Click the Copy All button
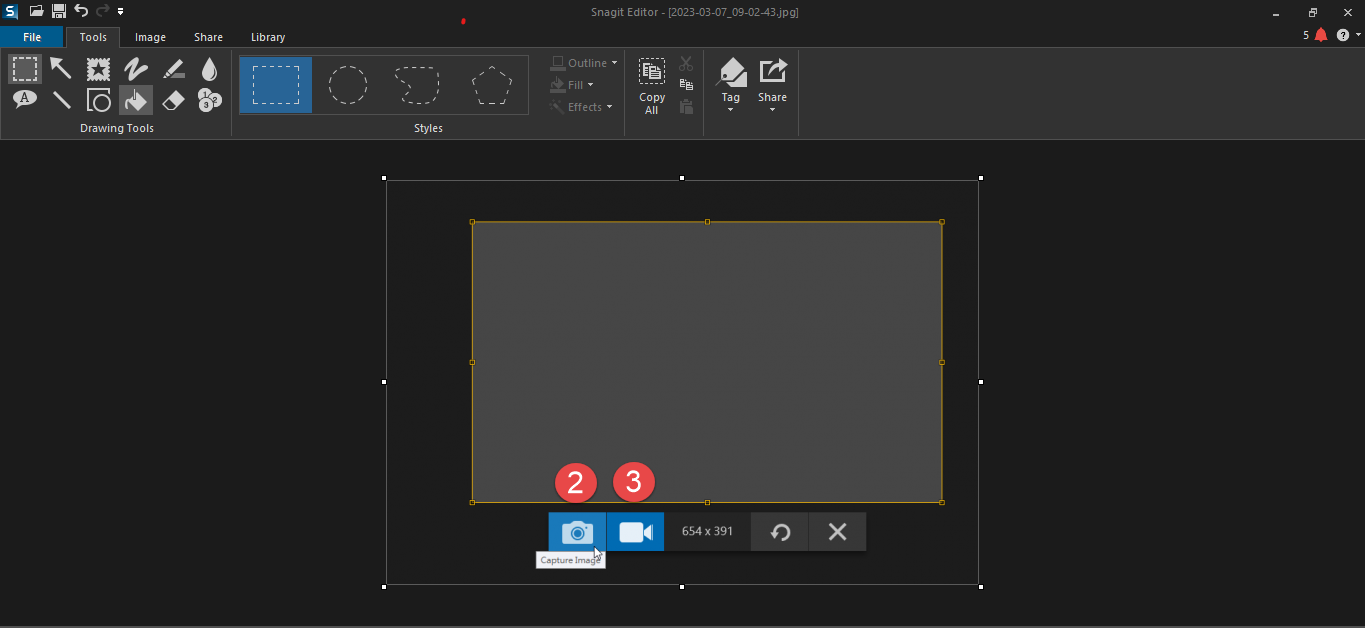1365x628 pixels. tap(652, 86)
